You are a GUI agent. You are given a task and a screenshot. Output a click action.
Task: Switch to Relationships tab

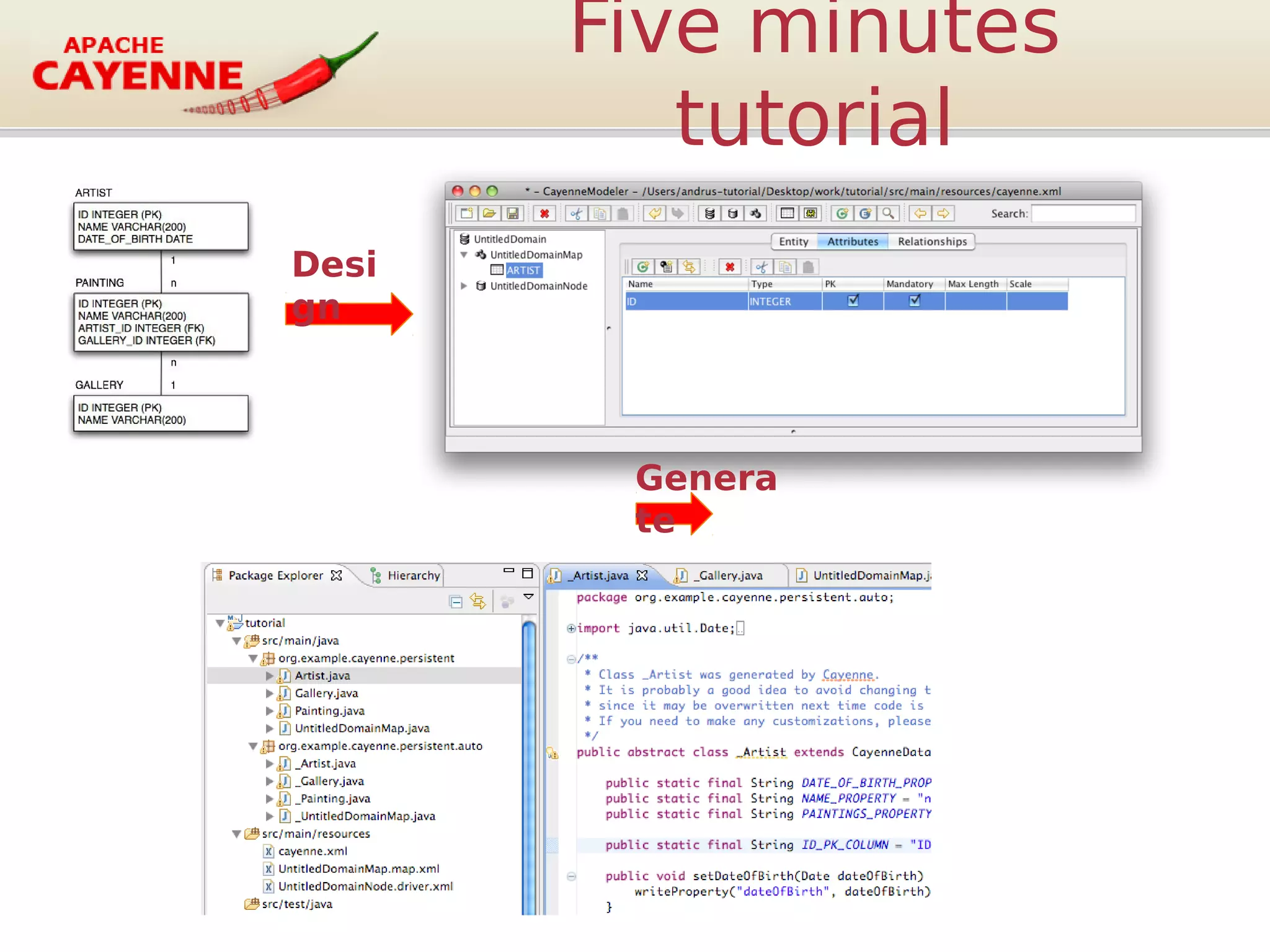932,242
